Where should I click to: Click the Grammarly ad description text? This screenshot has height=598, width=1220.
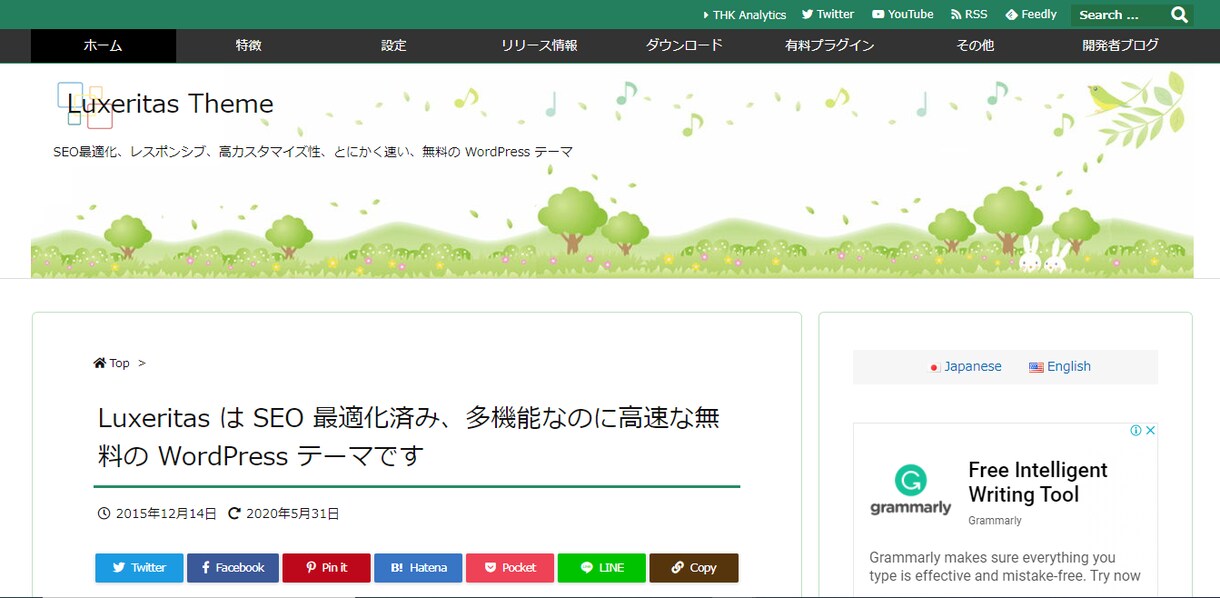[1005, 567]
